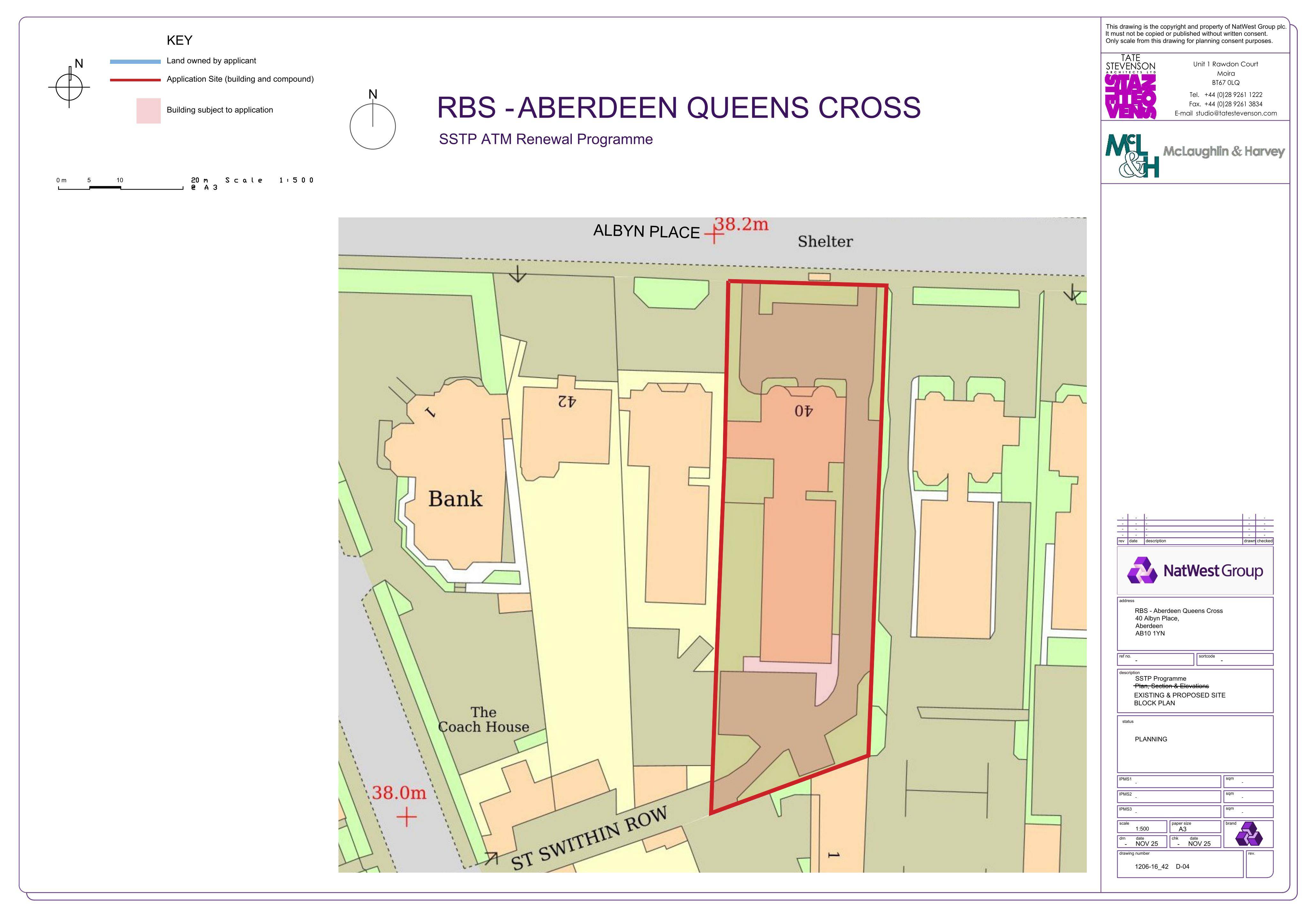1307x924 pixels.
Task: Click the 'ST SWITHIN ROW' street label
Action: (x=589, y=838)
